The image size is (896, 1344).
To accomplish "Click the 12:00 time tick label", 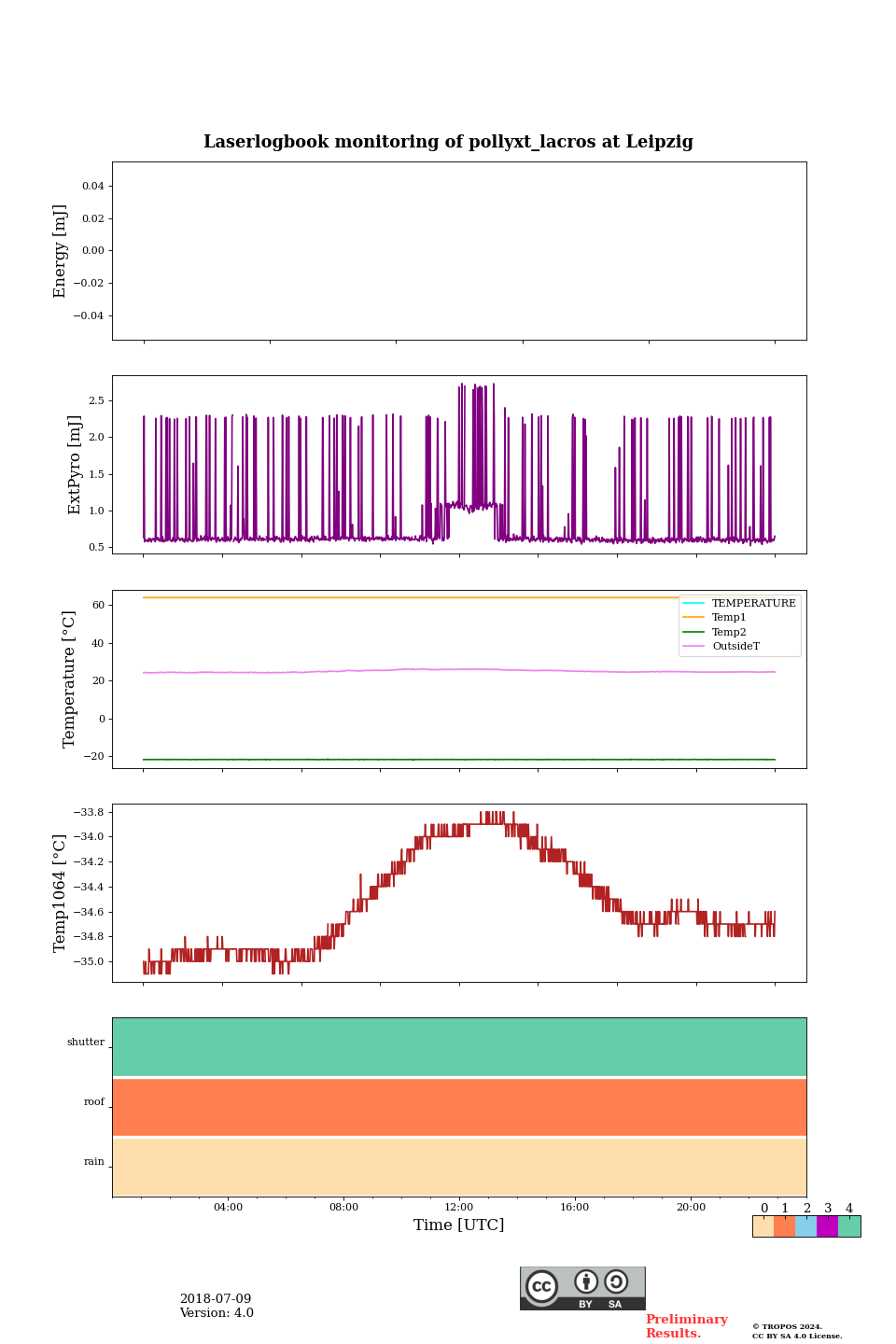I will (x=459, y=1207).
